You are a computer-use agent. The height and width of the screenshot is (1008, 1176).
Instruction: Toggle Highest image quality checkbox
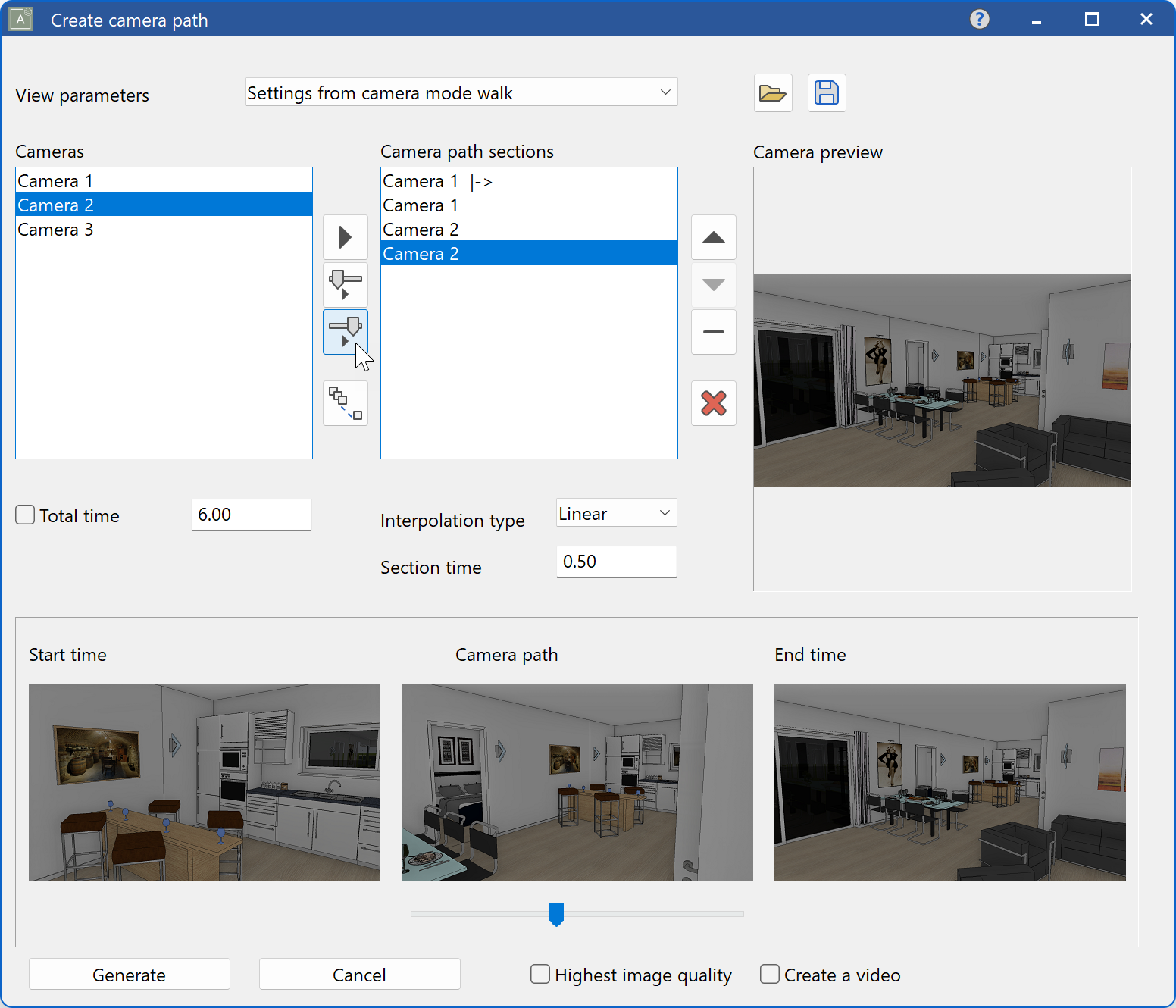tap(540, 974)
